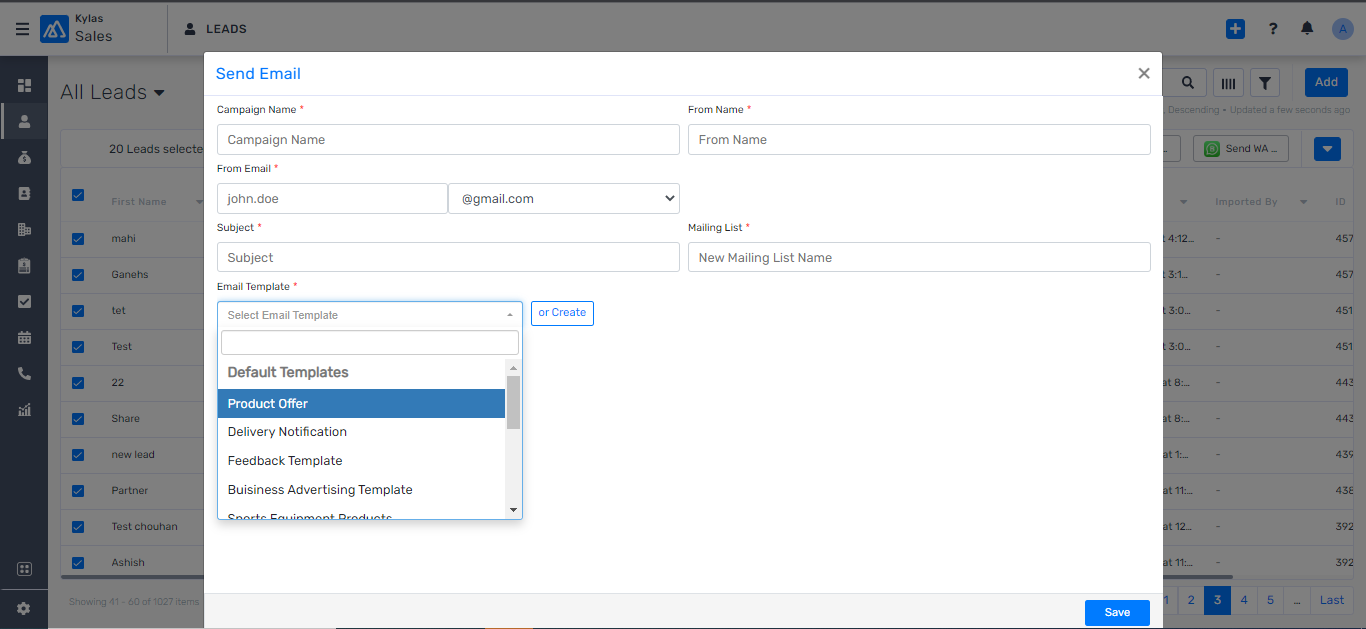Toggle the select-all leads header checkbox
Image resolution: width=1366 pixels, height=629 pixels.
click(78, 196)
